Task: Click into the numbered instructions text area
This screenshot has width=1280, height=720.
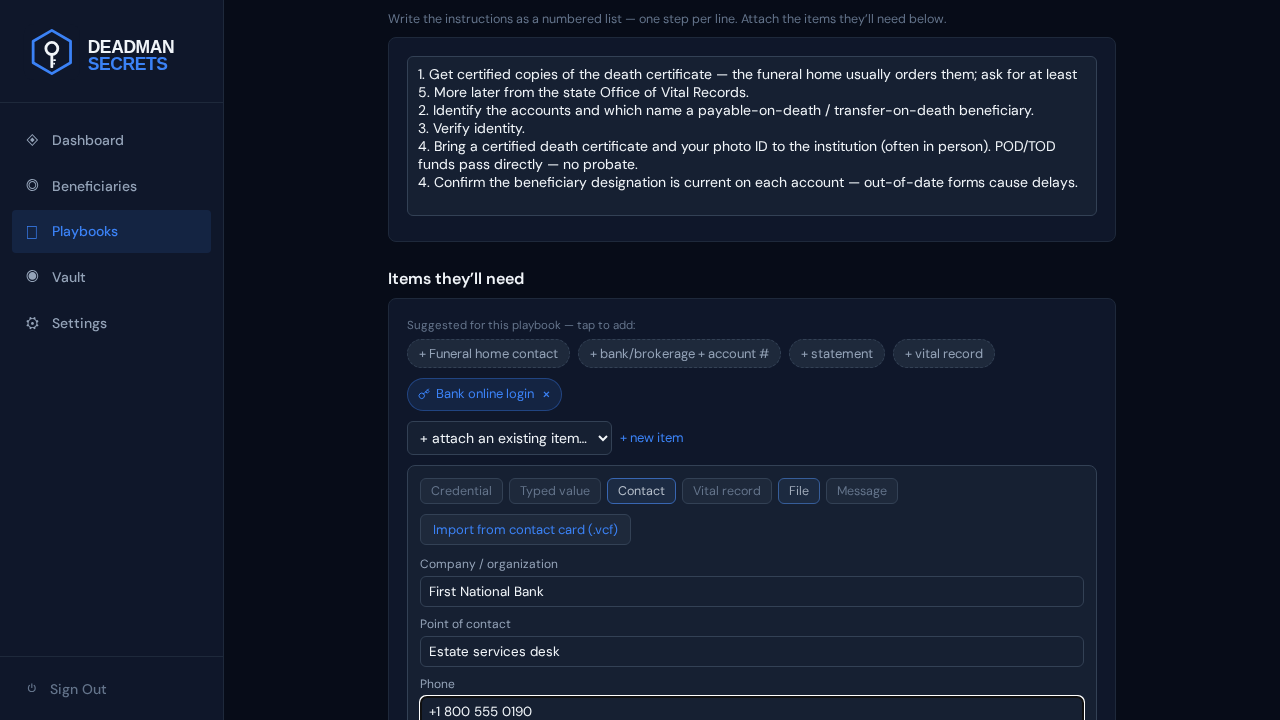Action: (x=752, y=136)
